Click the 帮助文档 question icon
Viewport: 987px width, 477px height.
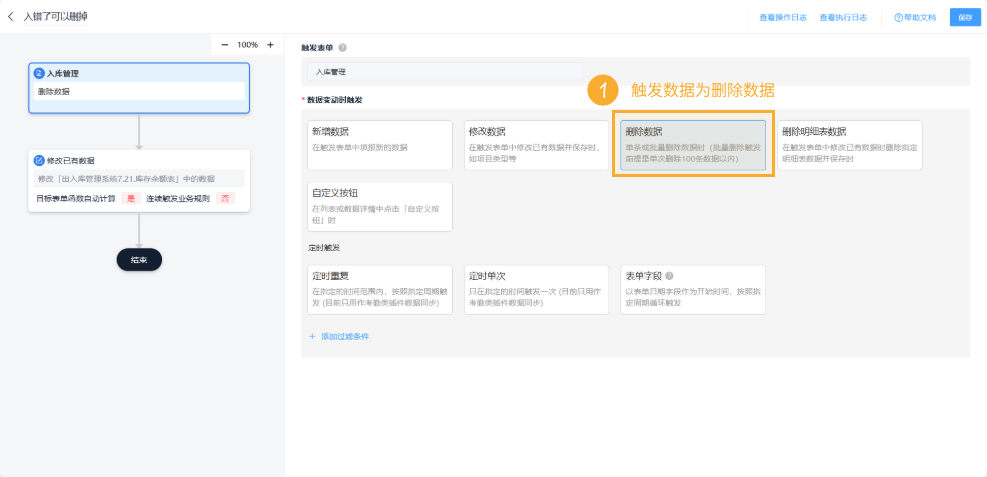[898, 18]
